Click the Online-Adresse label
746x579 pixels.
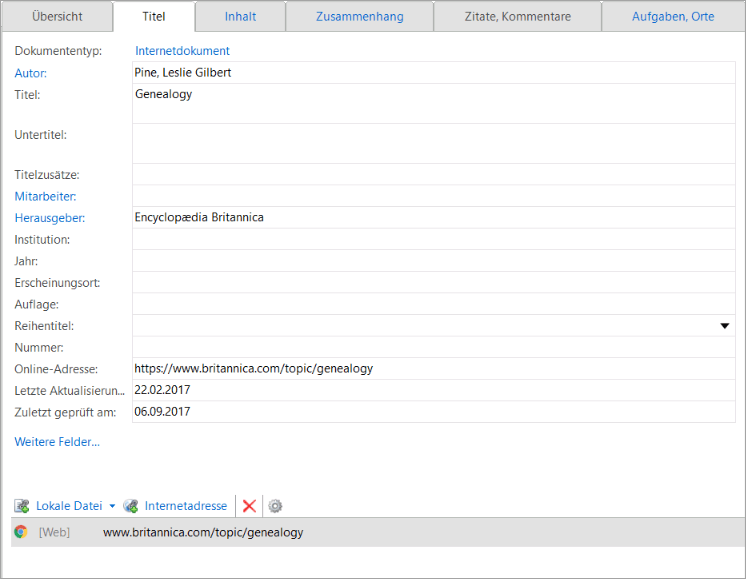pyautogui.click(x=56, y=369)
